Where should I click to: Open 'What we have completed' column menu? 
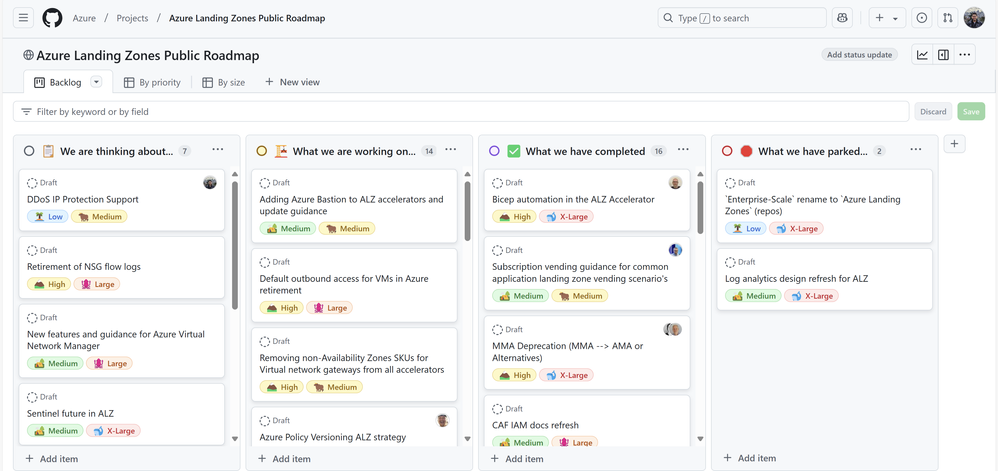tap(683, 150)
